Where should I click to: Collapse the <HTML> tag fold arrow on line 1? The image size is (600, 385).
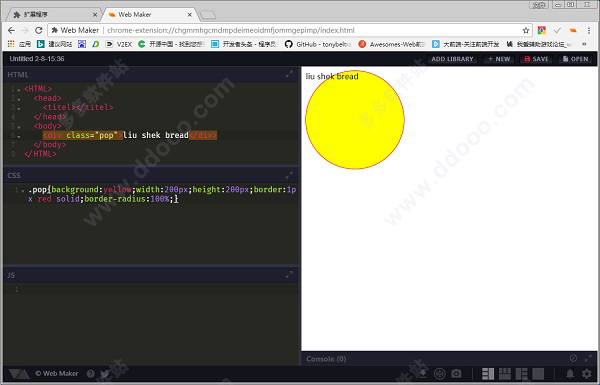[x=19, y=90]
